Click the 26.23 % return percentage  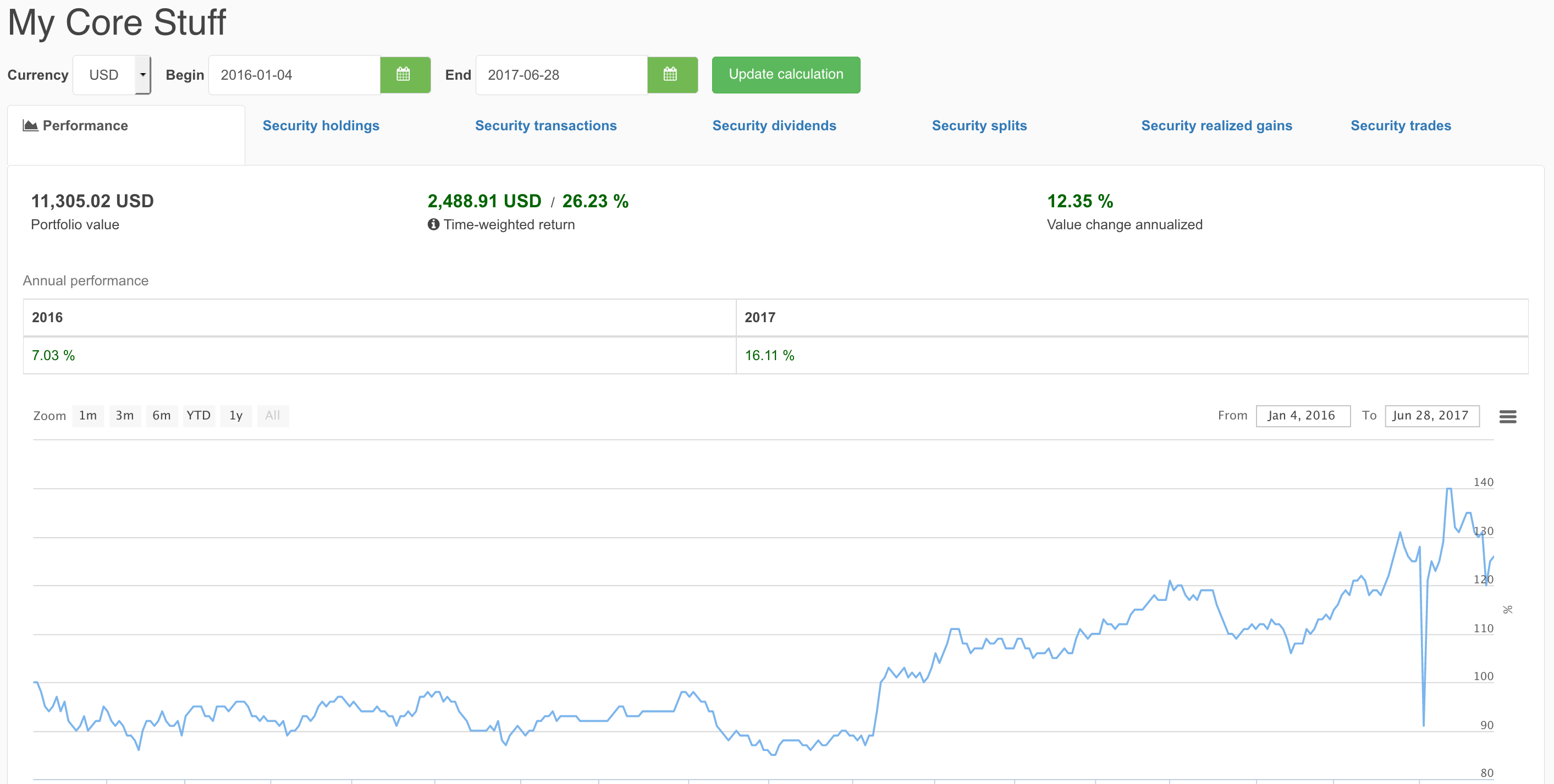[x=596, y=201]
